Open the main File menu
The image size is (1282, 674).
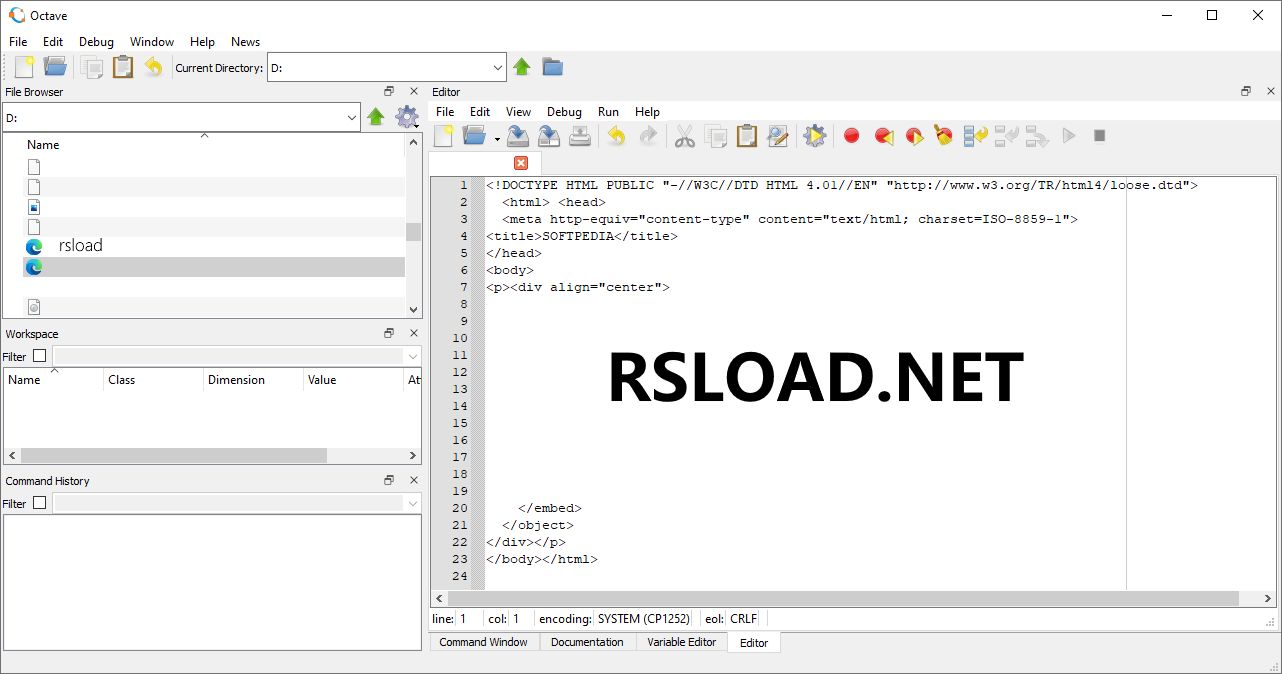[18, 42]
